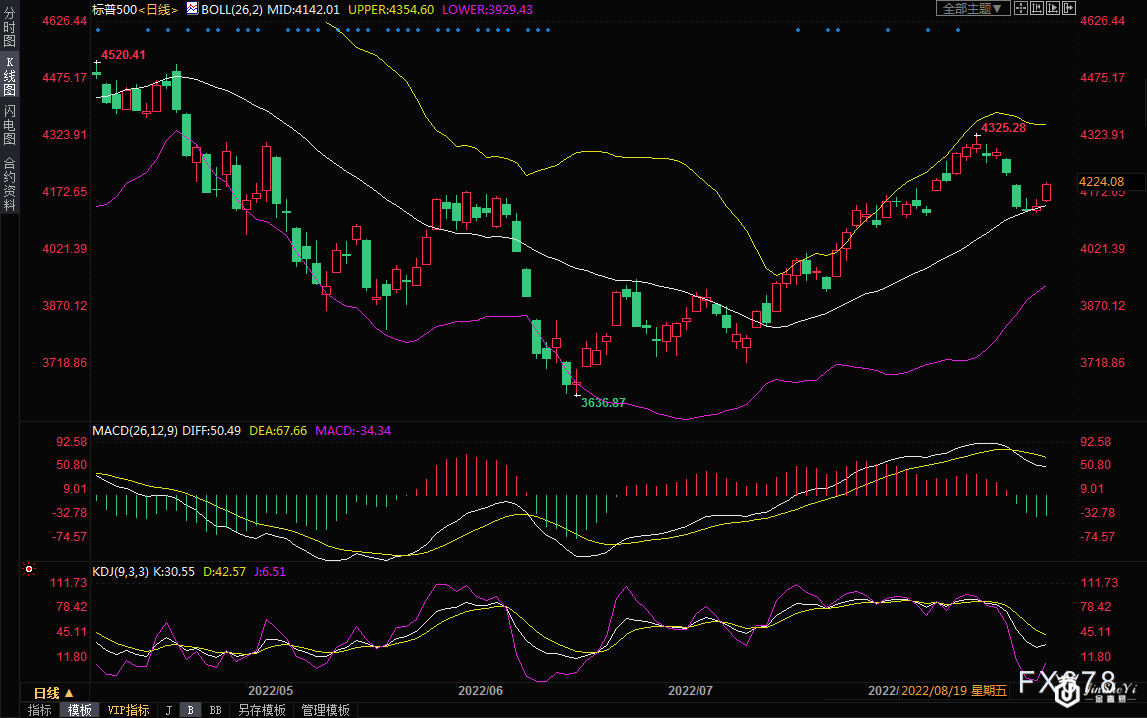Click the 另存模板 save template button

tap(261, 710)
